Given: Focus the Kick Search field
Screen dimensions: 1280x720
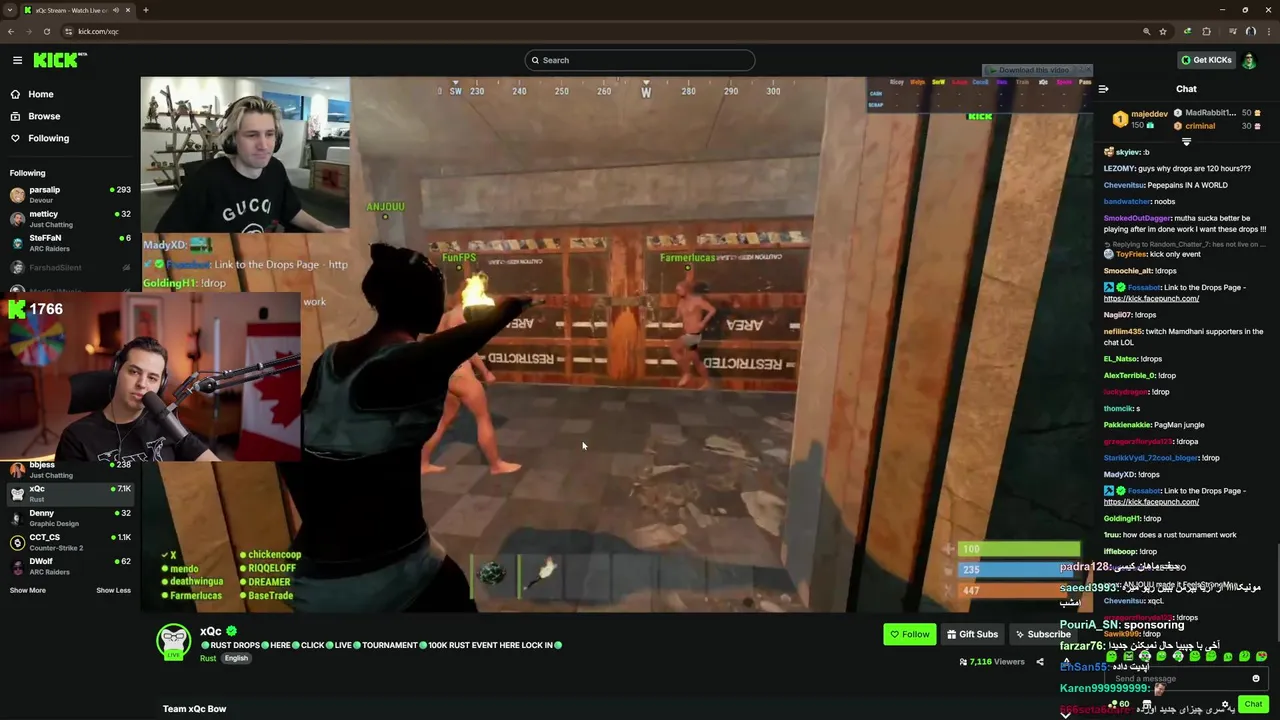Looking at the screenshot, I should coord(640,60).
